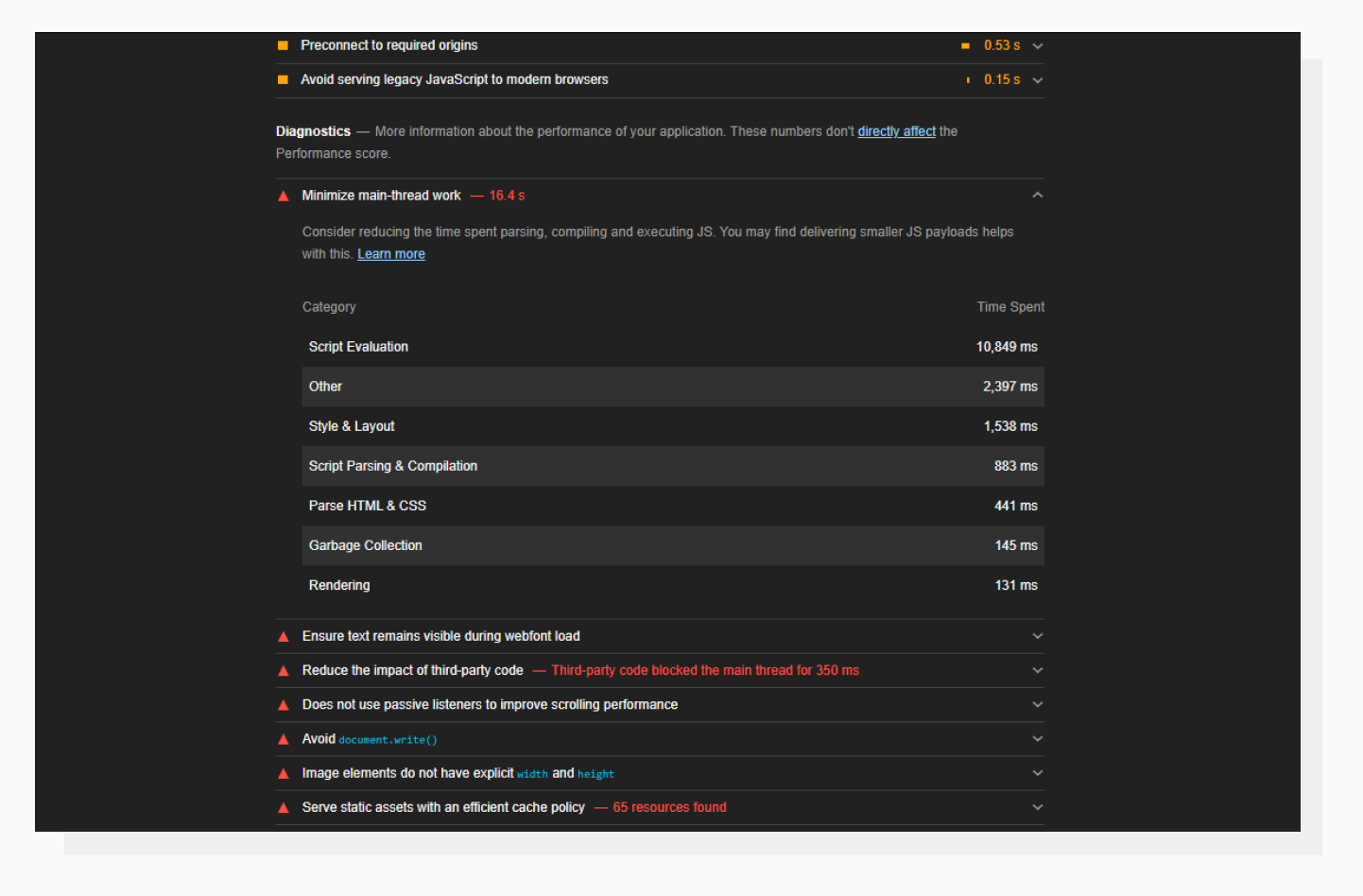Image resolution: width=1363 pixels, height=896 pixels.
Task: Expand the Reduce impact of third-party code audit
Action: pyautogui.click(x=1037, y=670)
